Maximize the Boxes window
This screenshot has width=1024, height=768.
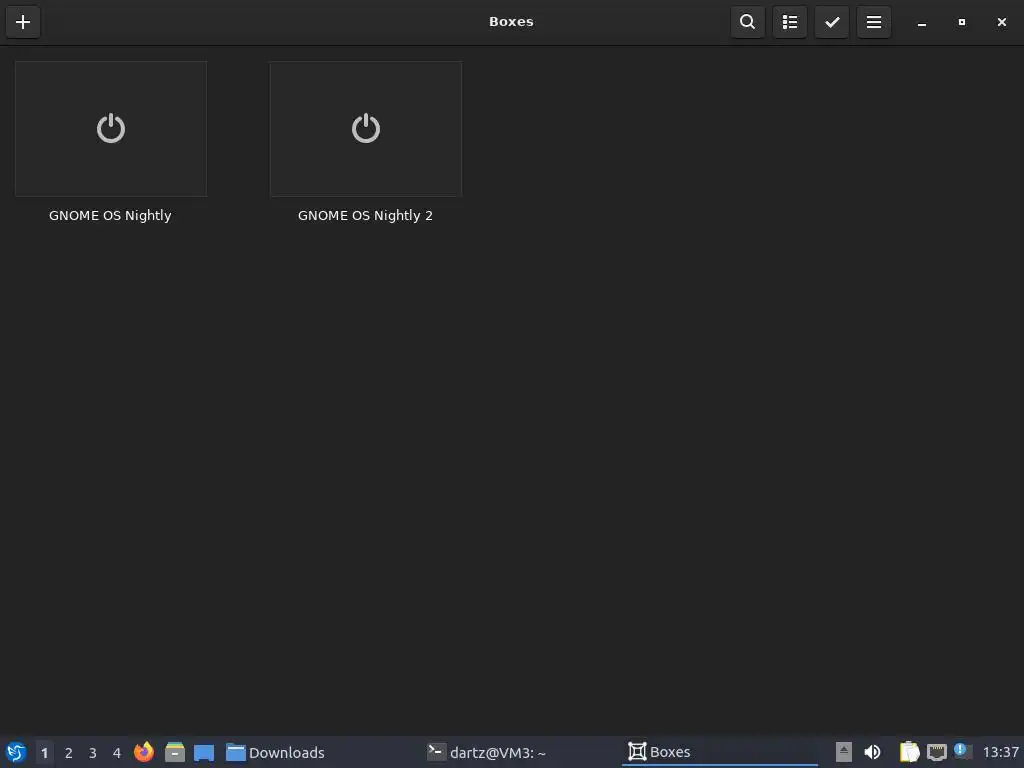click(961, 22)
